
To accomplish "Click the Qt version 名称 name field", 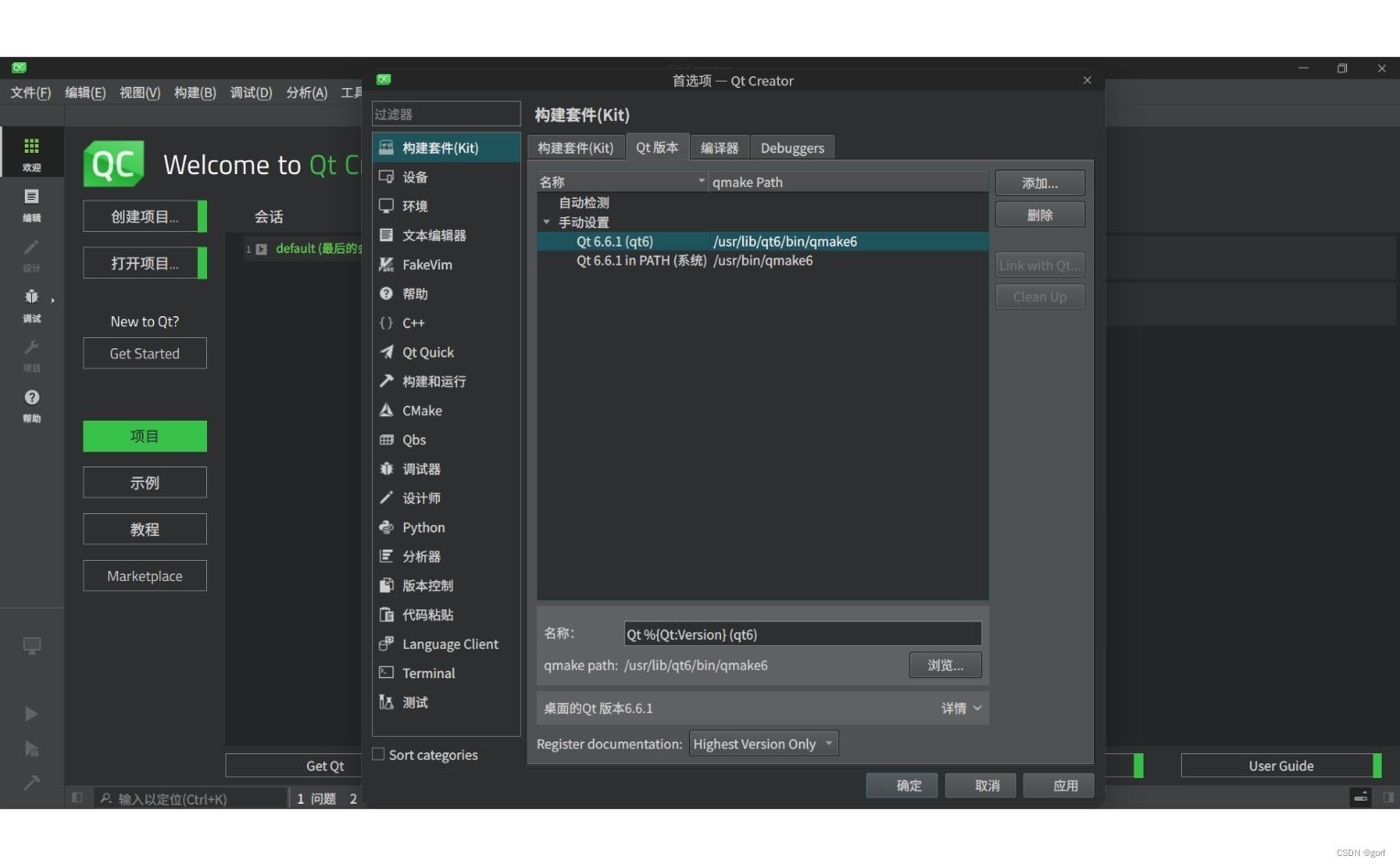I will coord(803,634).
